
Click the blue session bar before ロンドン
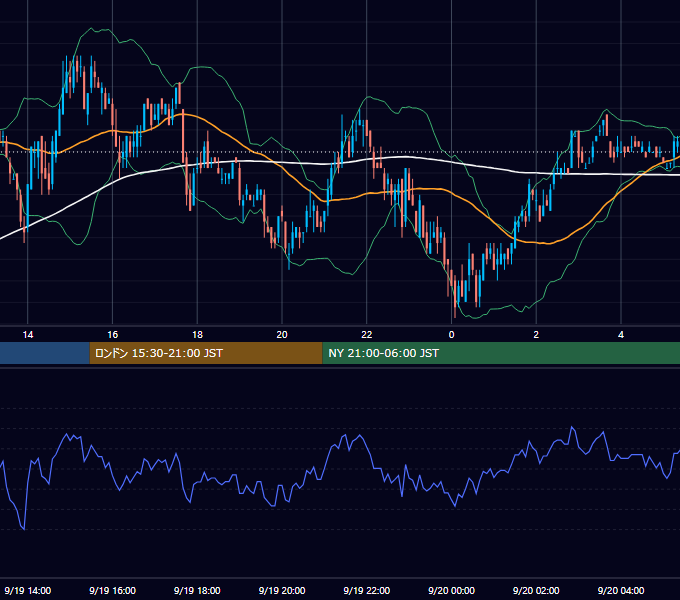tap(45, 353)
